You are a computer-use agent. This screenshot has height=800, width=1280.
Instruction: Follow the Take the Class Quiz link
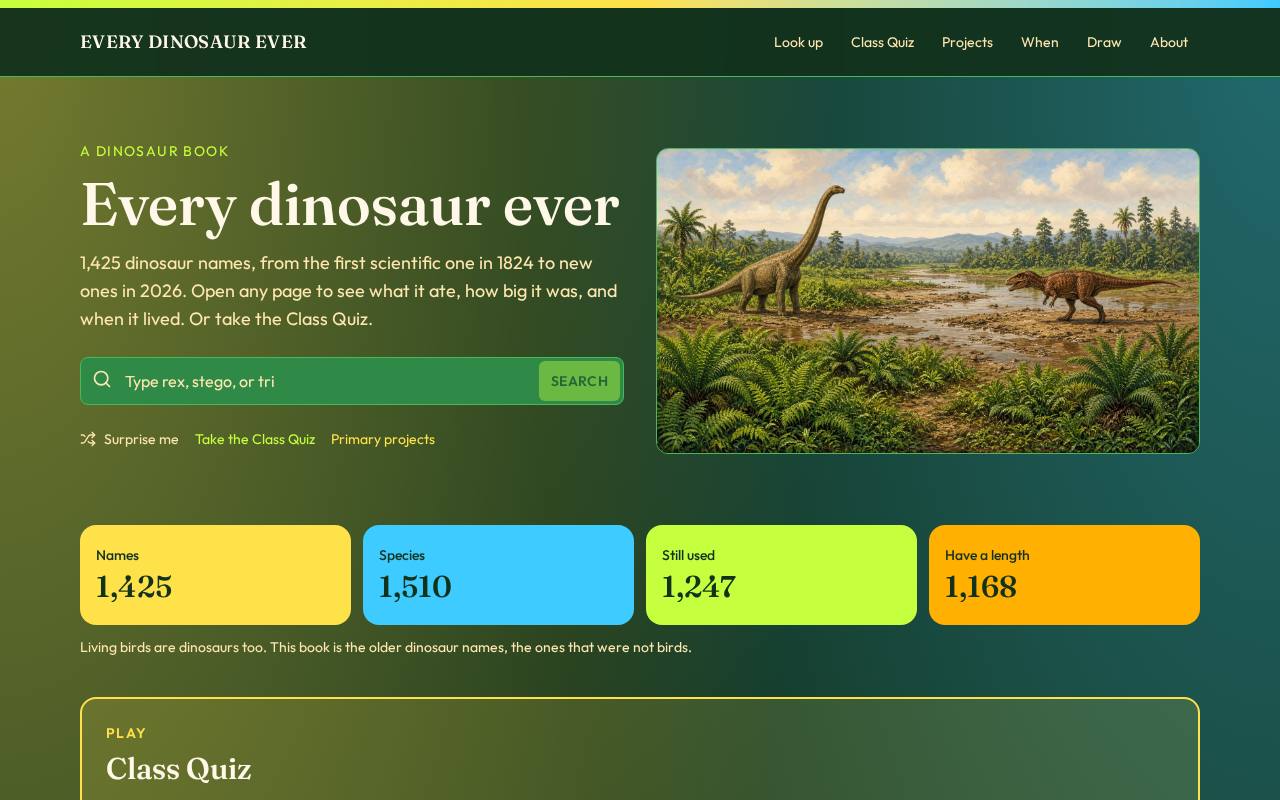coord(255,439)
